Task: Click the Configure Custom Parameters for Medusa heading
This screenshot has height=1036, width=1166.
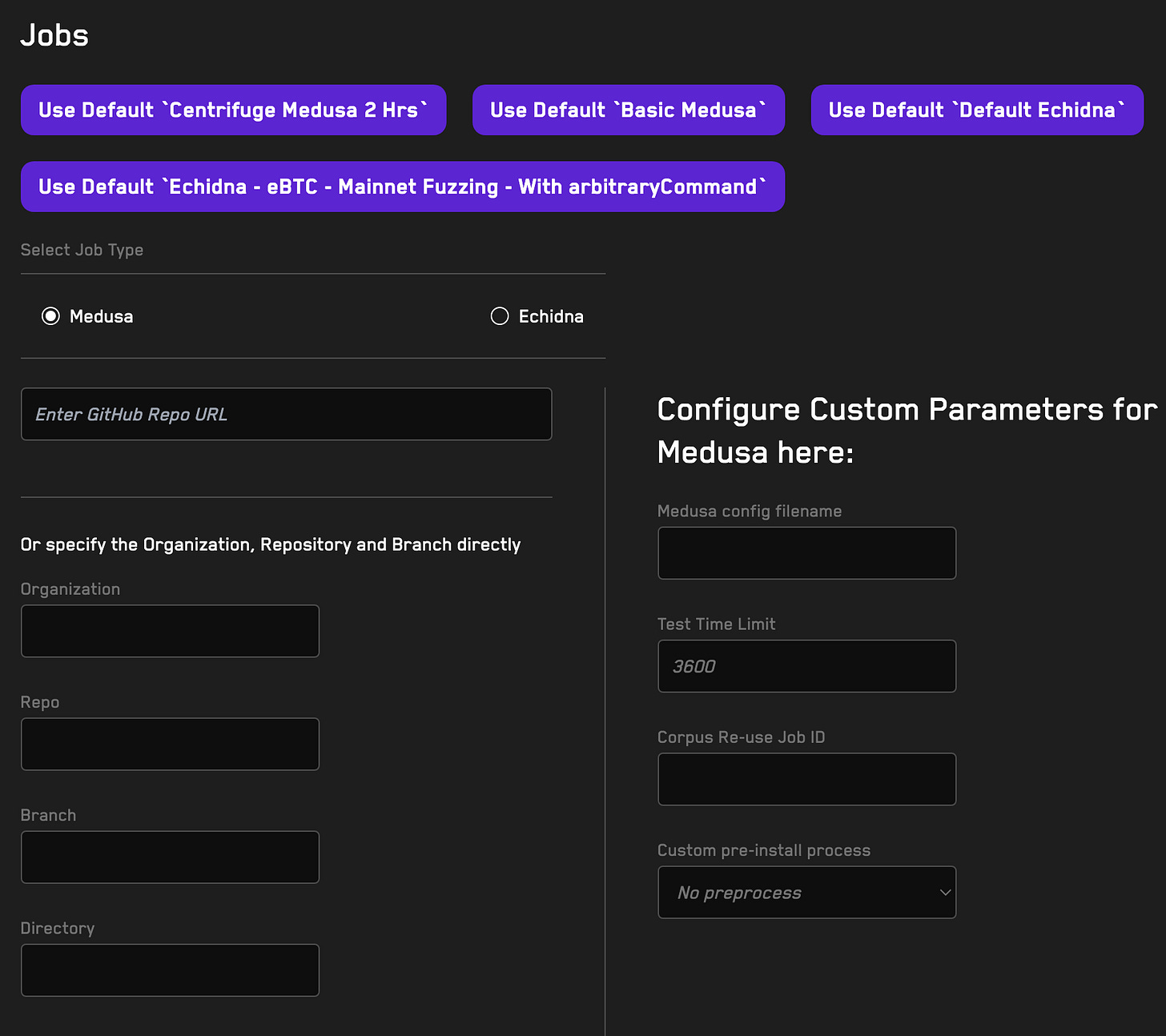Action: coord(907,431)
